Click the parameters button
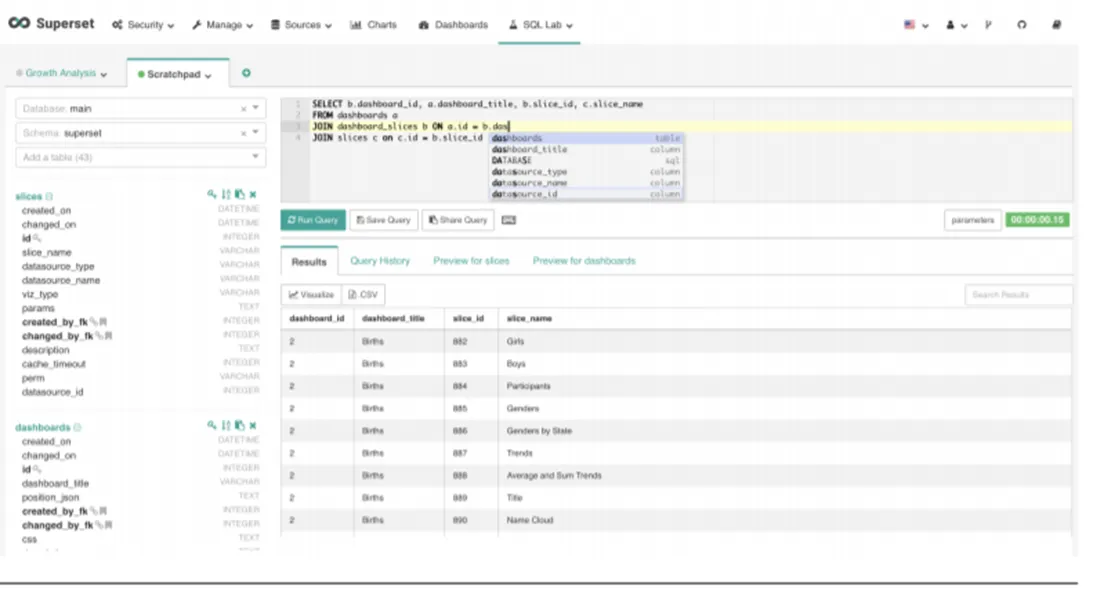Viewport: 1093px width, 596px height. click(972, 220)
